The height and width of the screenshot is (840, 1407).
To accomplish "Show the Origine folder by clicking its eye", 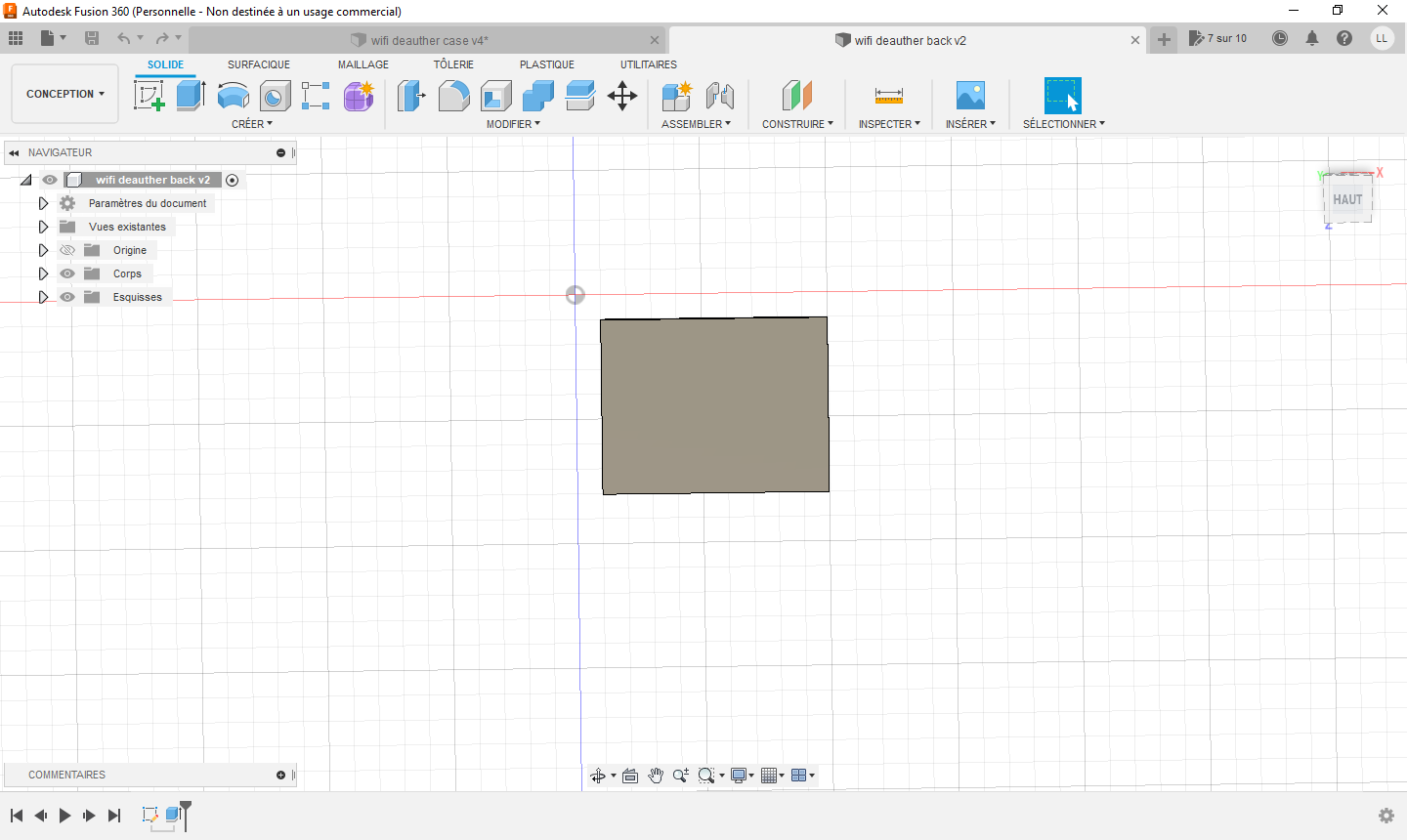I will 66,250.
